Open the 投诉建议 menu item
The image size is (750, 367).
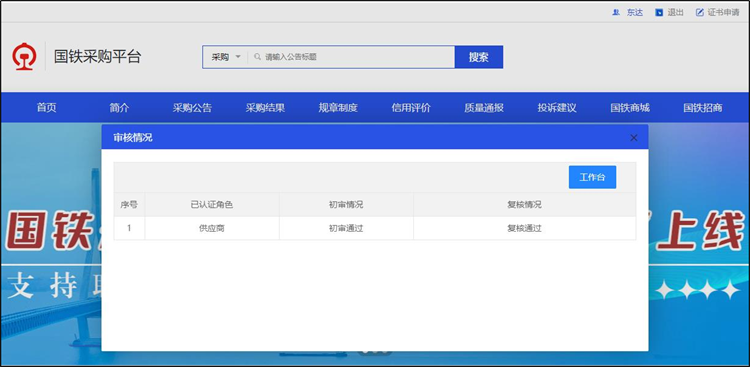557,108
